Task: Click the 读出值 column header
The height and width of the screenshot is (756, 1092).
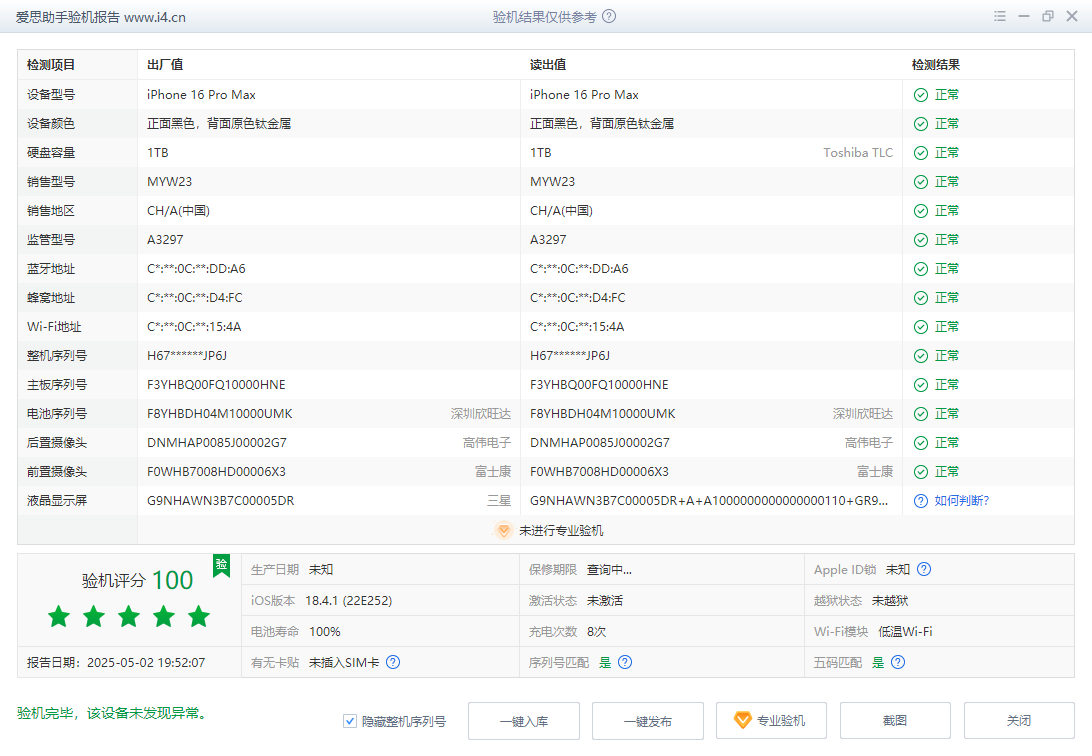Action: coord(548,65)
